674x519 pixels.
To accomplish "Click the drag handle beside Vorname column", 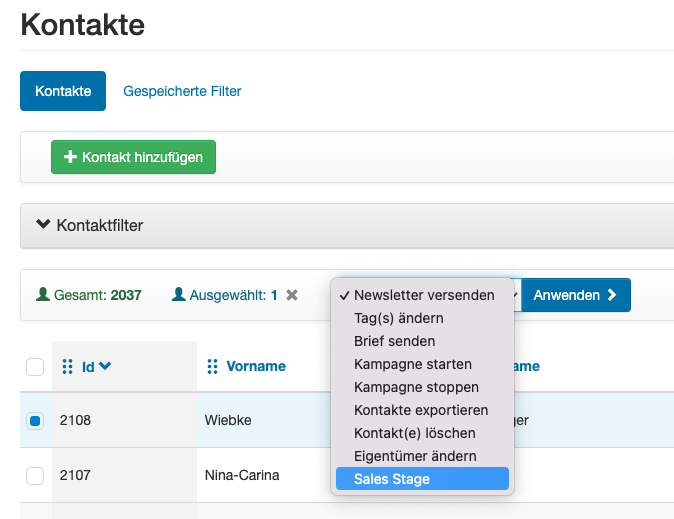I will tap(212, 367).
